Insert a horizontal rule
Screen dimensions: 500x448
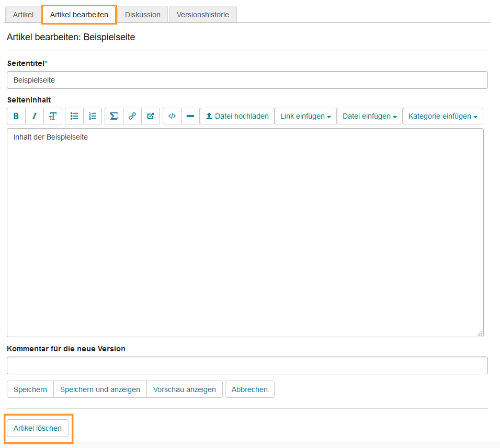coord(190,116)
